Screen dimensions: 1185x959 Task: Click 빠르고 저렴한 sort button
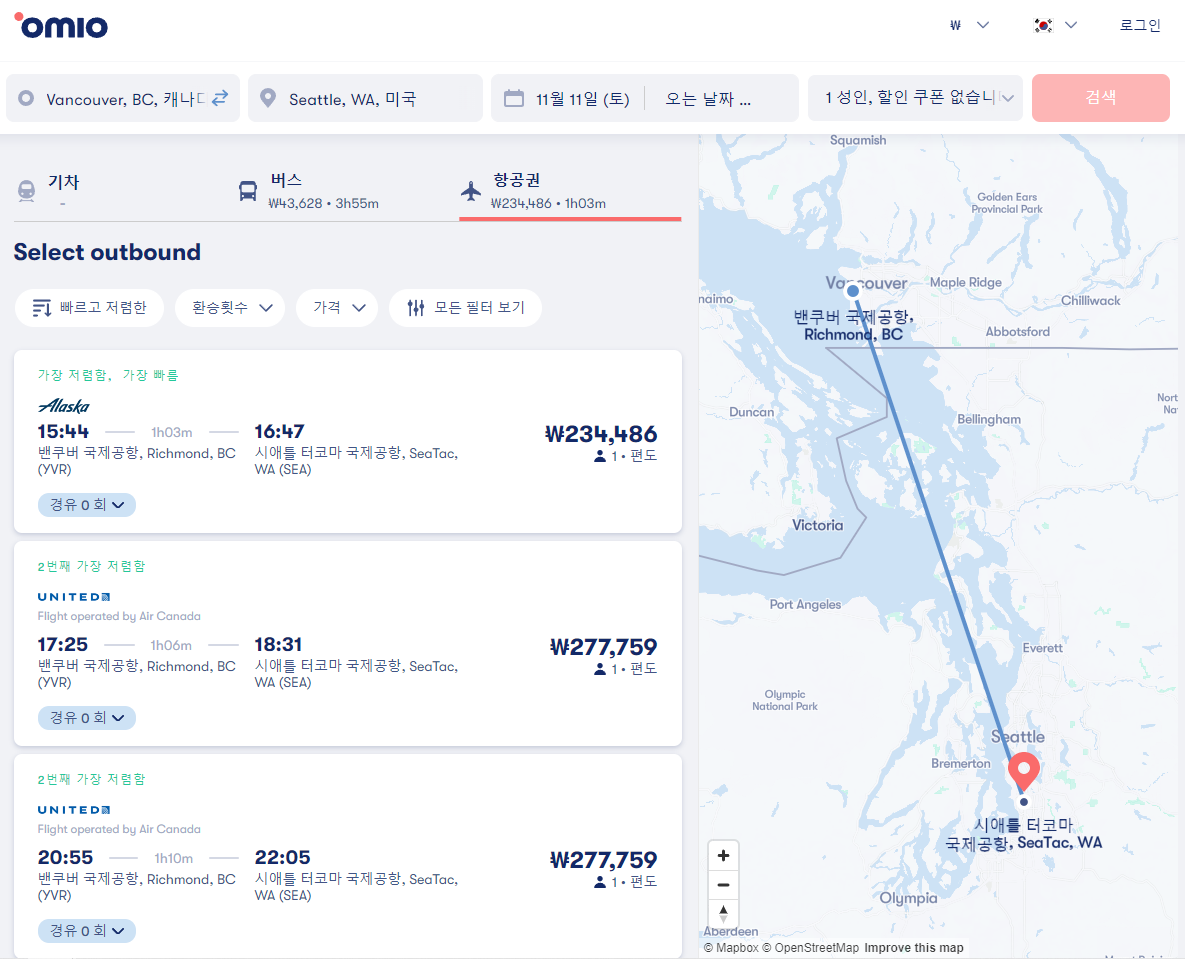point(89,308)
